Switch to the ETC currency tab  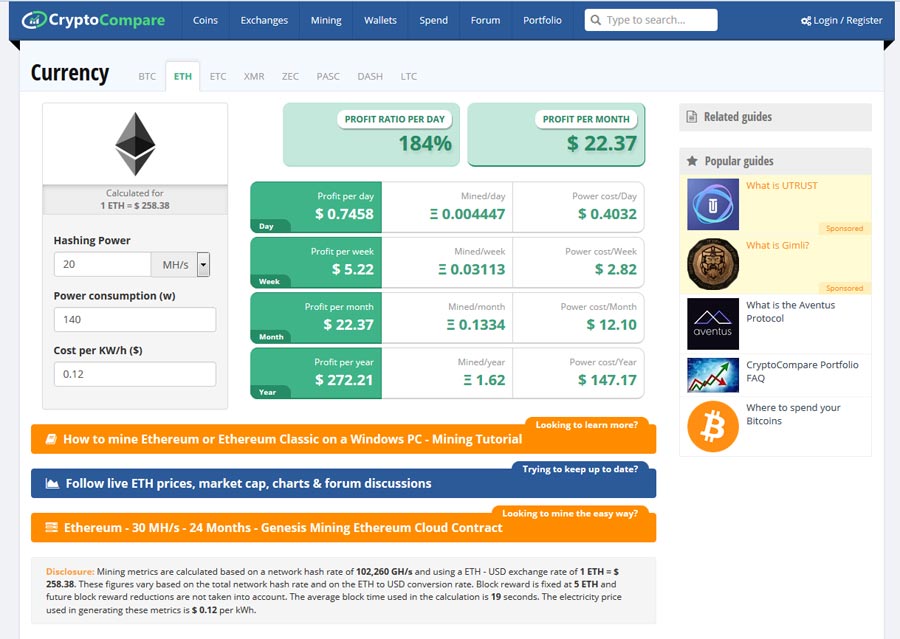click(218, 76)
